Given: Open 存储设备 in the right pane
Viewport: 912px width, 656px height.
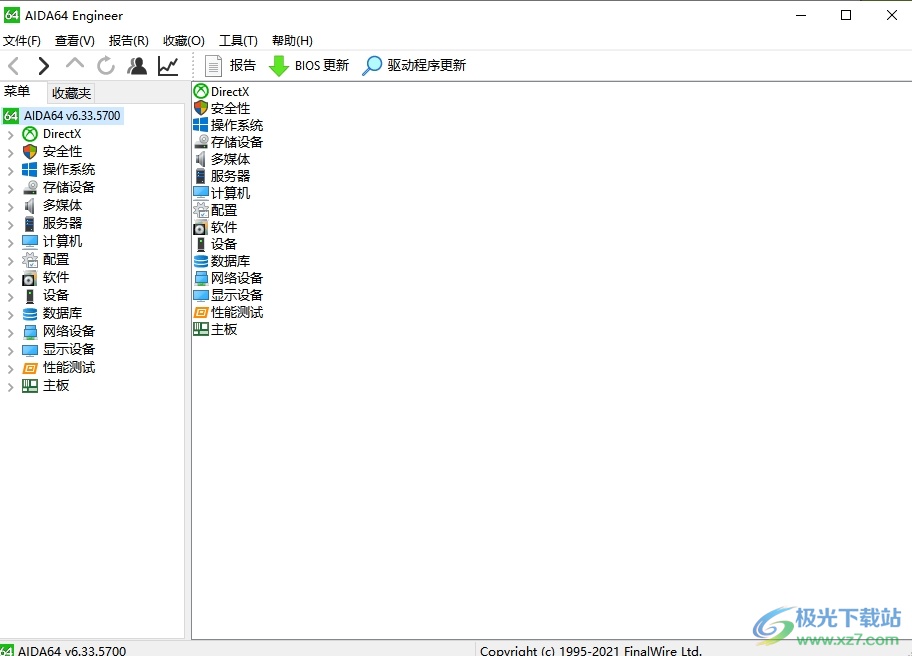Looking at the screenshot, I should point(228,142).
